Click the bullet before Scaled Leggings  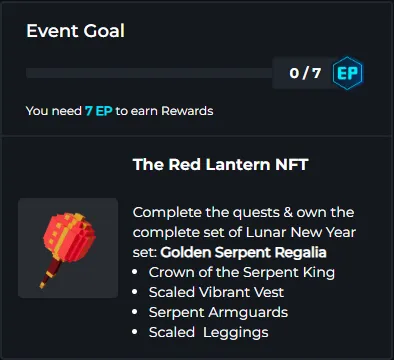(x=135, y=332)
